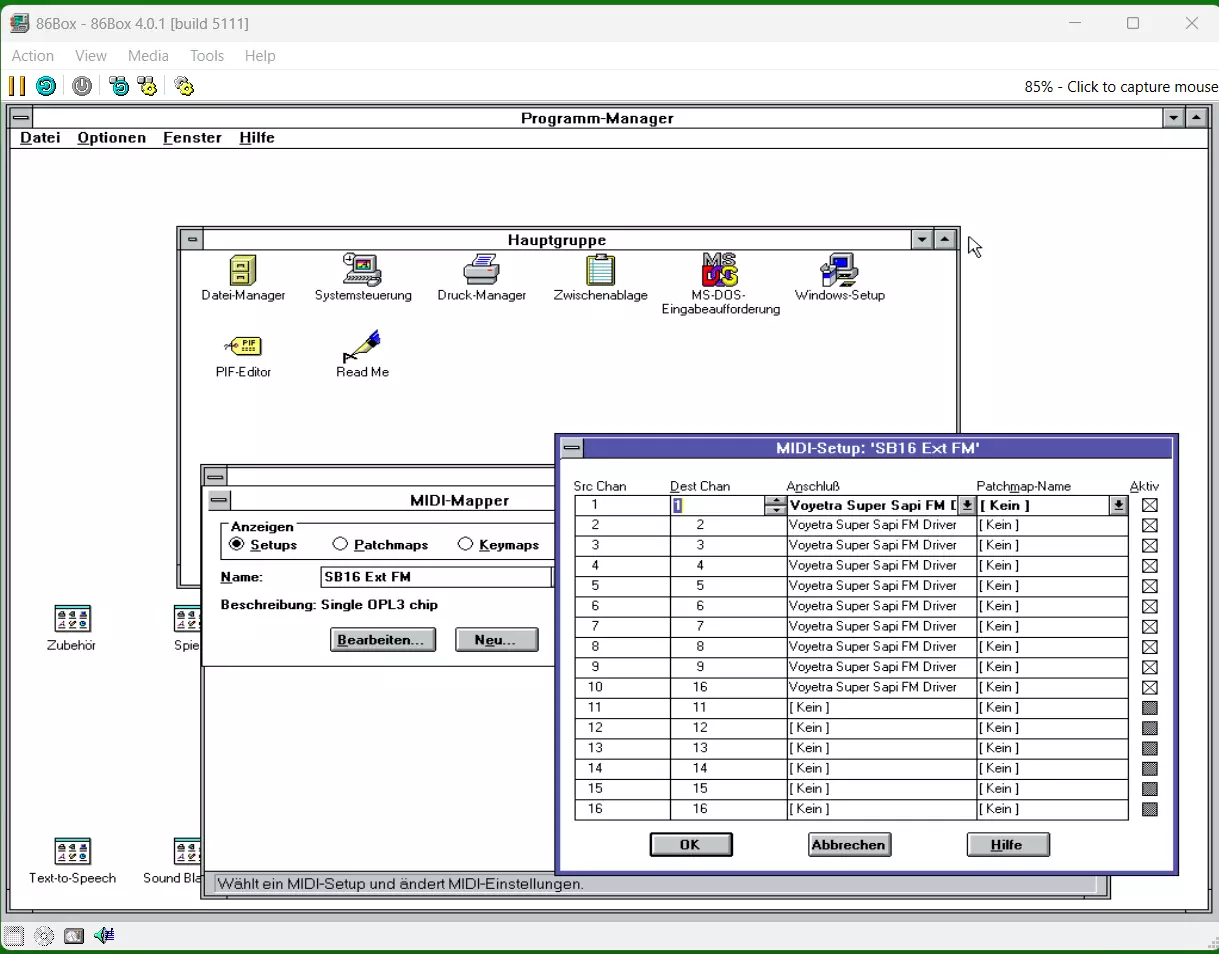Open the Patchmap-Name dropdown arrow in row 1
This screenshot has height=954, width=1219.
click(x=1119, y=506)
